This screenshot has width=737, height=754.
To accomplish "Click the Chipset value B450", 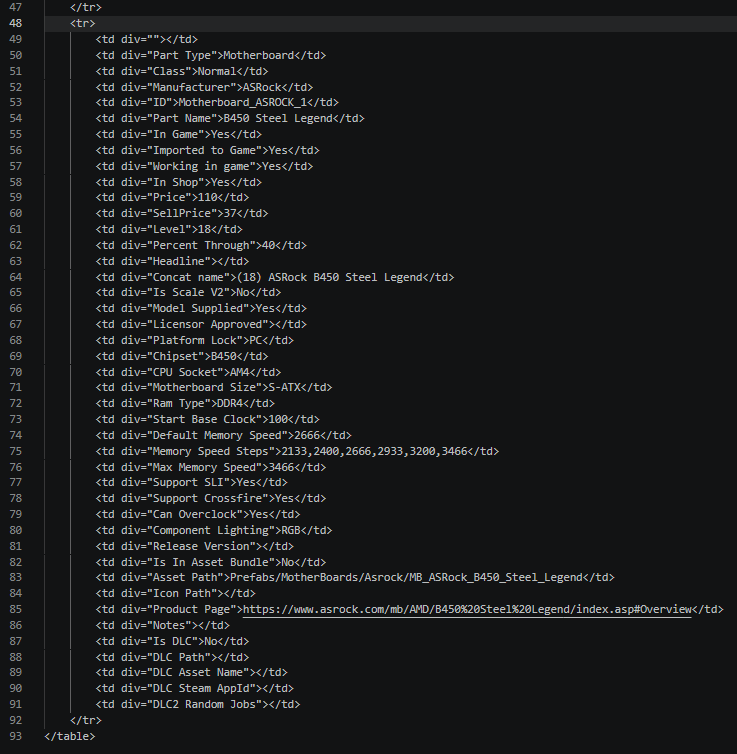I will click(x=224, y=356).
